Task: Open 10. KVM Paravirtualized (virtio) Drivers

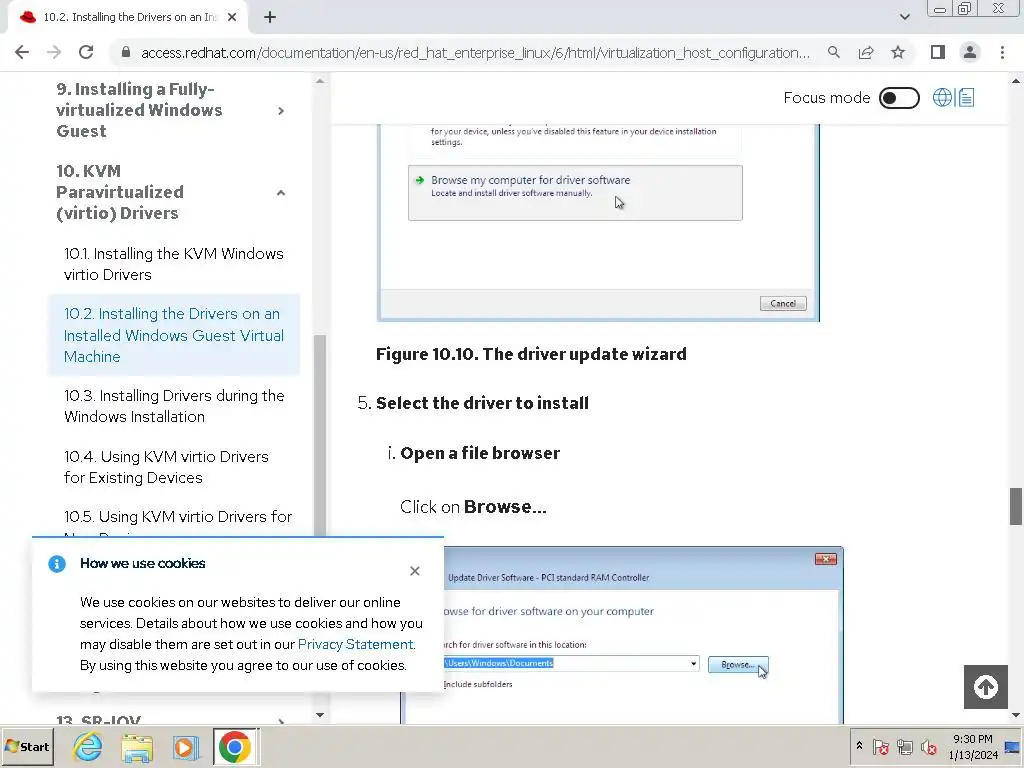Action: 120,192
